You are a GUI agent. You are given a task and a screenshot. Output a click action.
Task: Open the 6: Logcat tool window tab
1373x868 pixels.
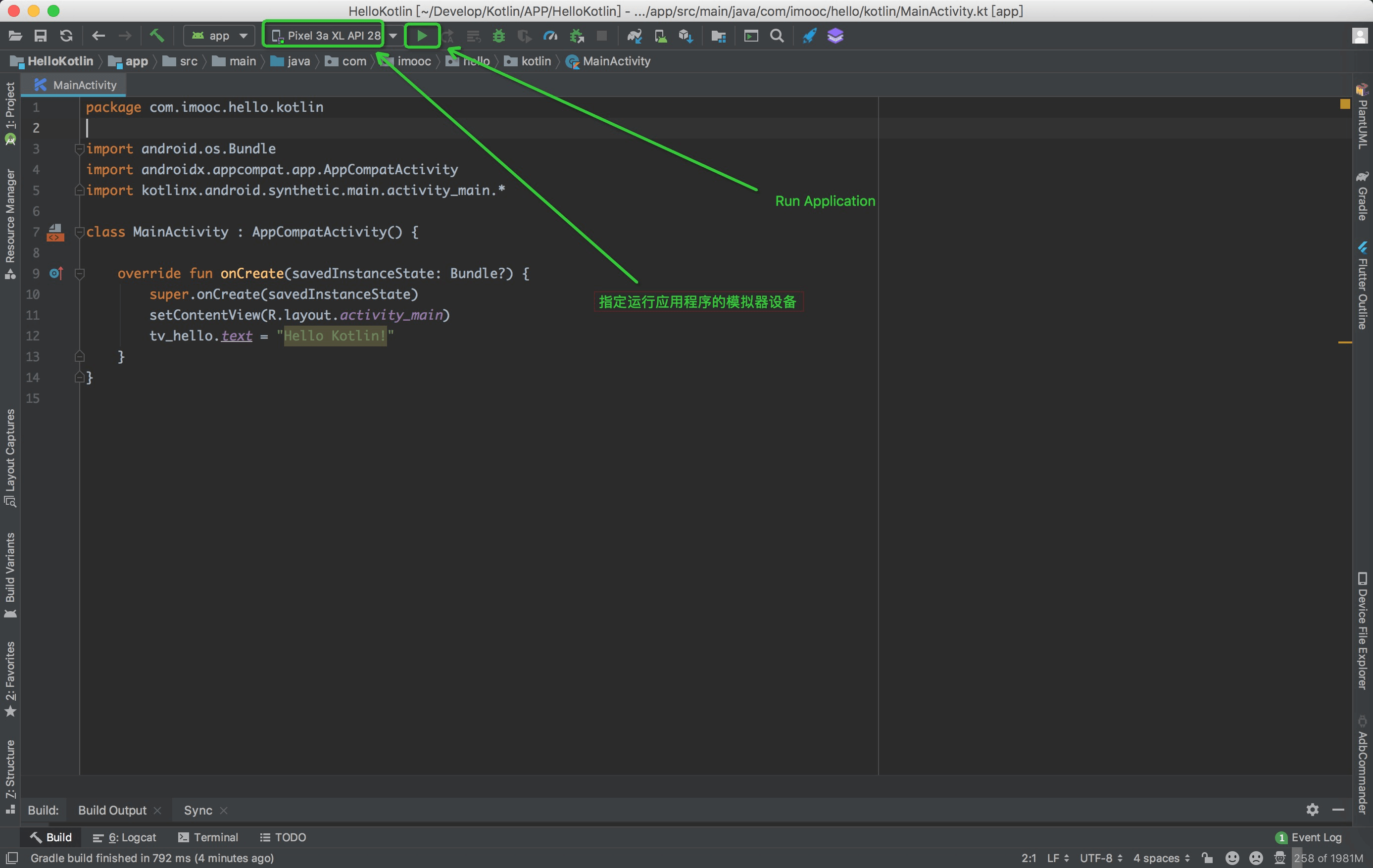tap(124, 837)
